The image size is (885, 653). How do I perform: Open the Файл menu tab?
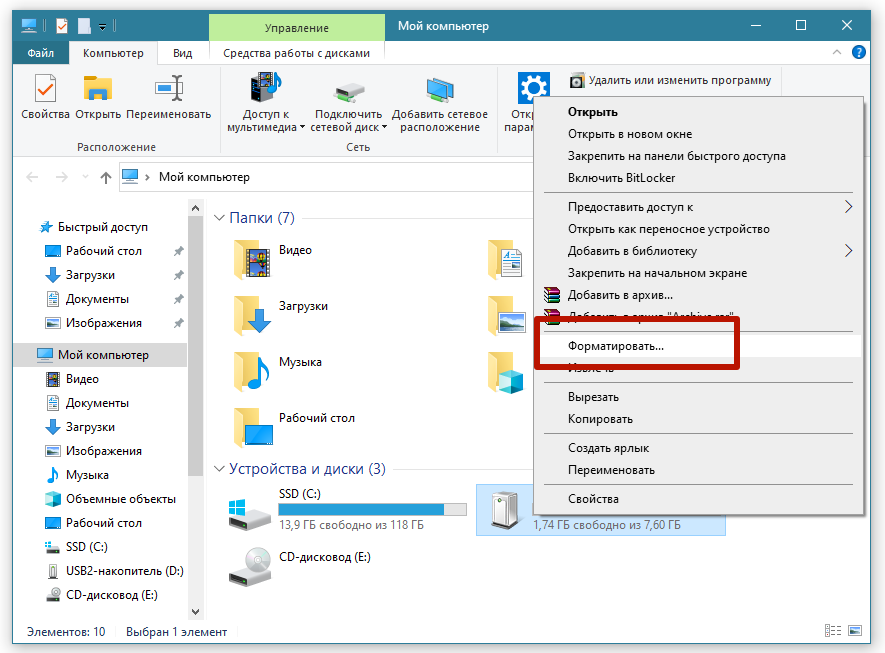tap(41, 53)
